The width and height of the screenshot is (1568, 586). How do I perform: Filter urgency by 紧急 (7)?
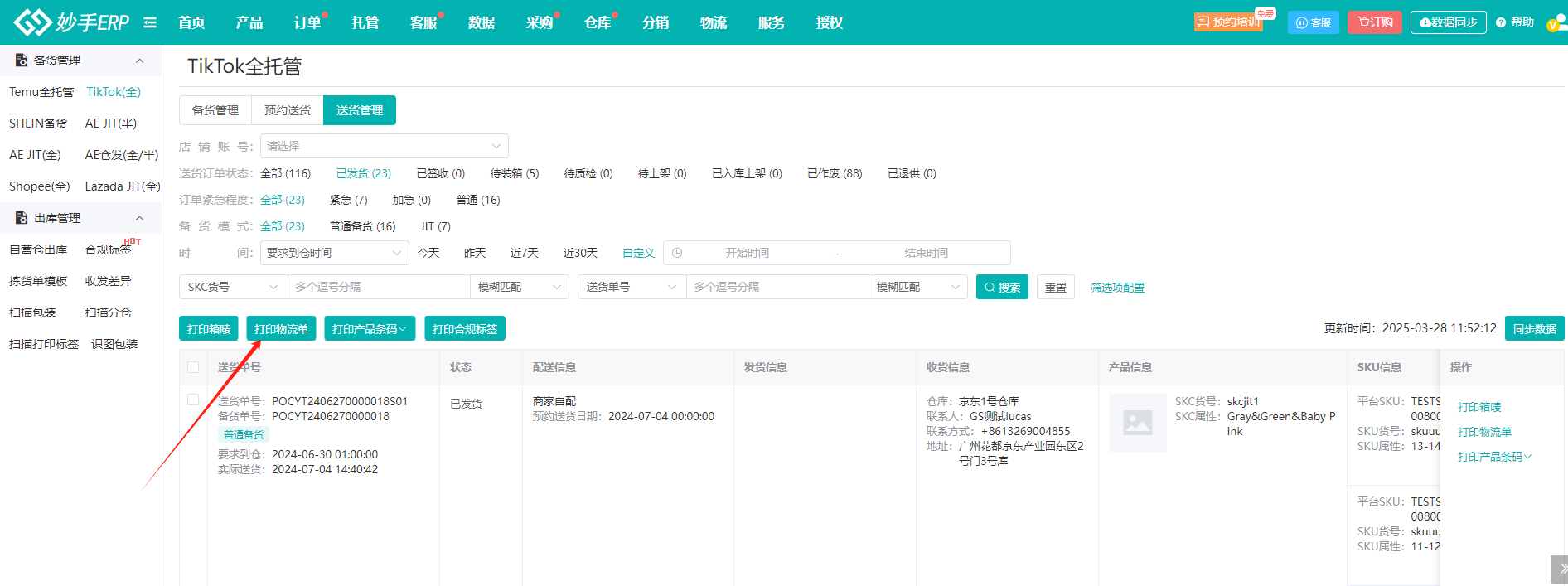pyautogui.click(x=349, y=200)
